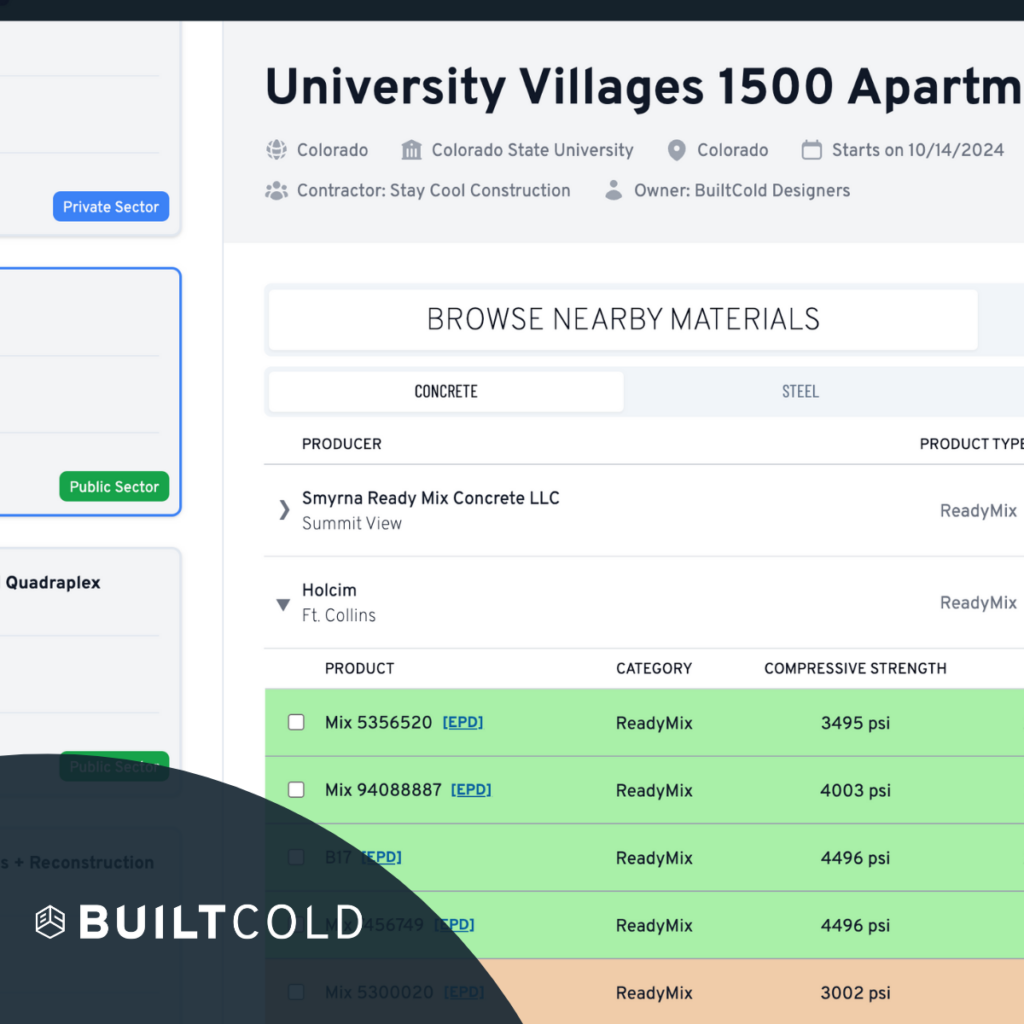Click the Holcim producer name
Viewport: 1024px width, 1024px height.
pyautogui.click(x=329, y=590)
